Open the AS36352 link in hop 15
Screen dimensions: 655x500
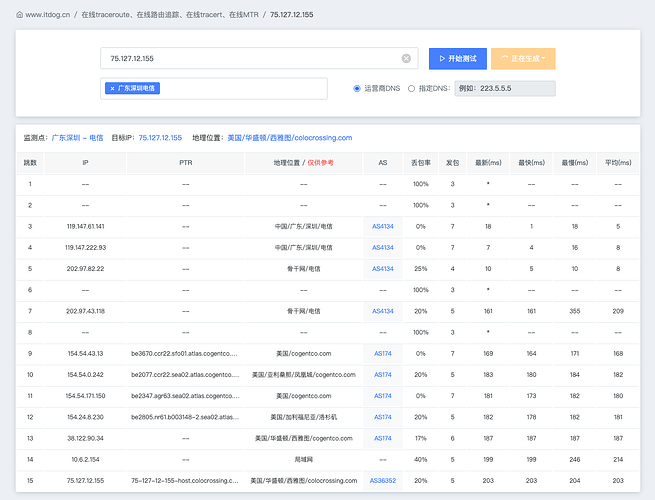383,481
